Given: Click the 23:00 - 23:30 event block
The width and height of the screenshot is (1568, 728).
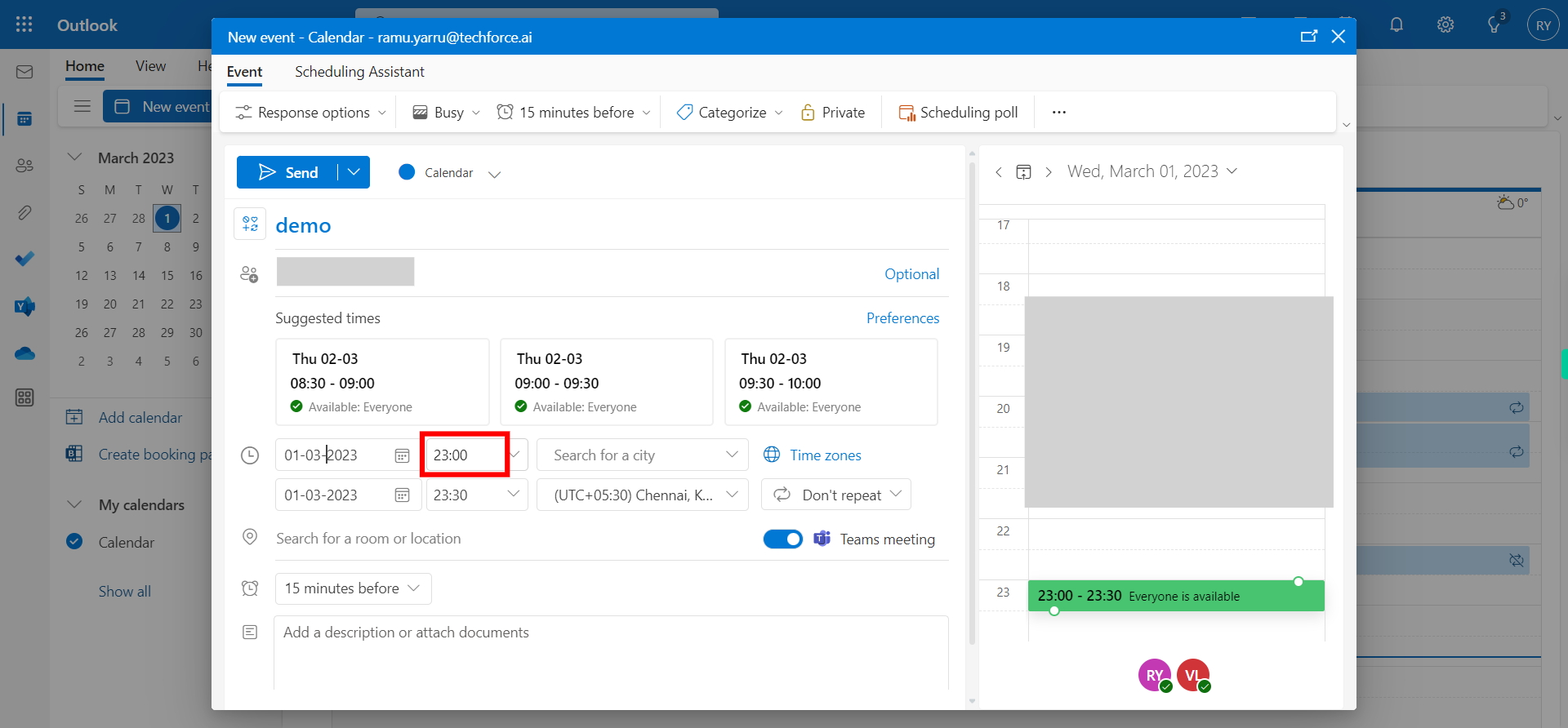Looking at the screenshot, I should (1176, 596).
